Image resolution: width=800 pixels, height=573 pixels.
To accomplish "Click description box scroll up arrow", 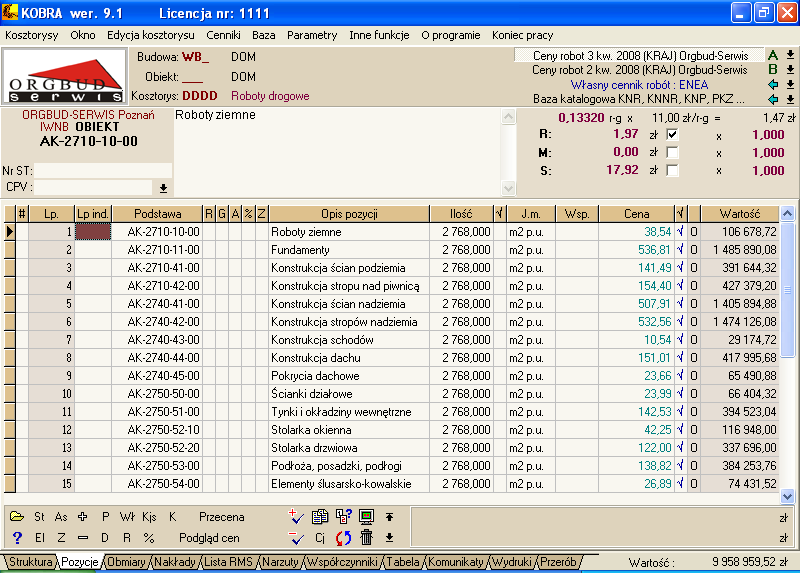I will [508, 117].
